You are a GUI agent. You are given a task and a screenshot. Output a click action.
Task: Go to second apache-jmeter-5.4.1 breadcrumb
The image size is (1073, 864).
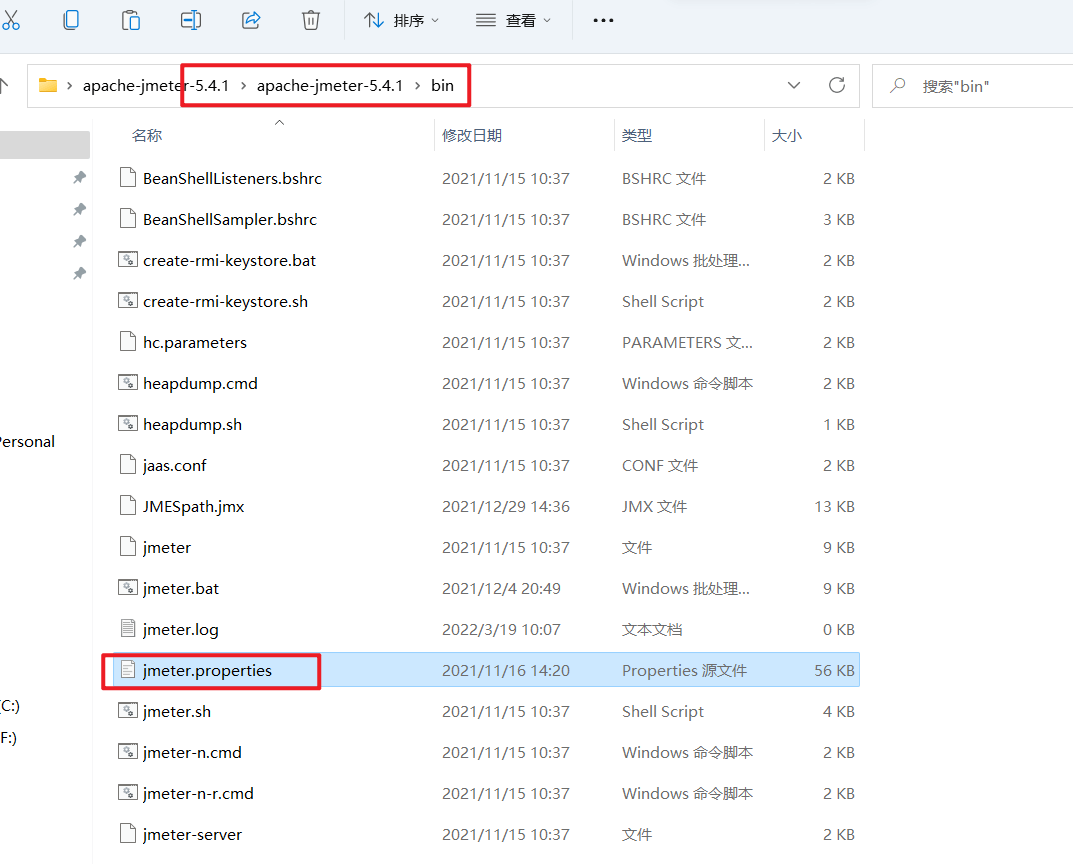330,86
